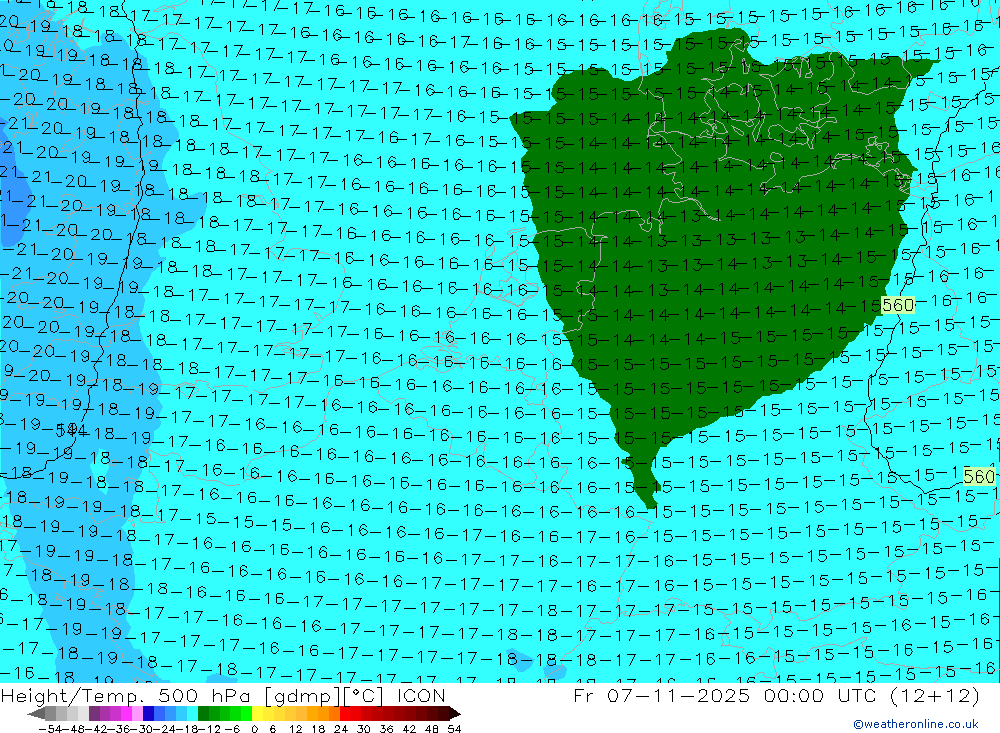Pick the dark purple -42 swatch in the legend
Image resolution: width=1000 pixels, height=733 pixels.
[x=94, y=714]
